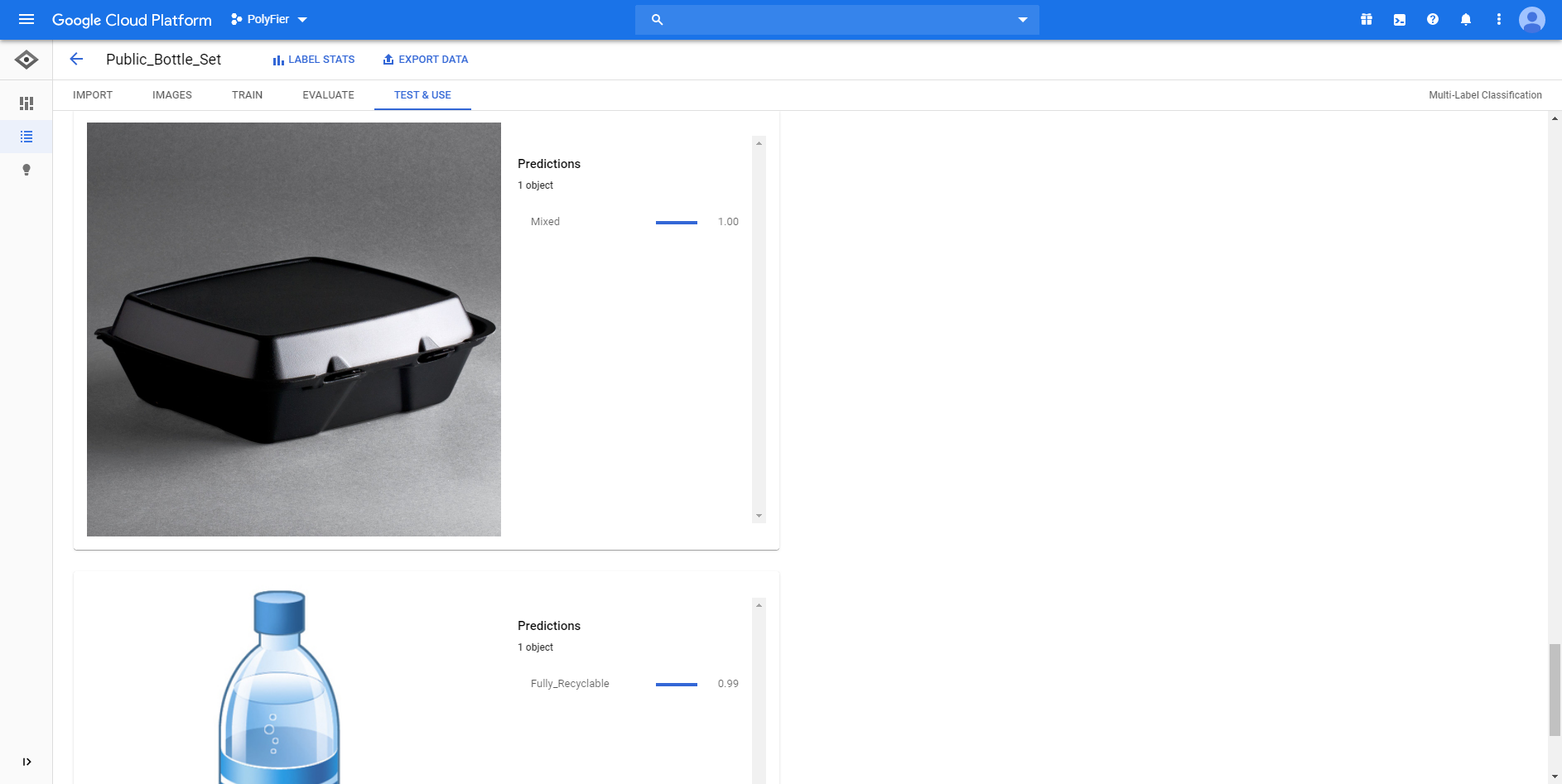This screenshot has width=1562, height=784.
Task: Click the Mixed prediction score bar
Action: pyautogui.click(x=677, y=222)
